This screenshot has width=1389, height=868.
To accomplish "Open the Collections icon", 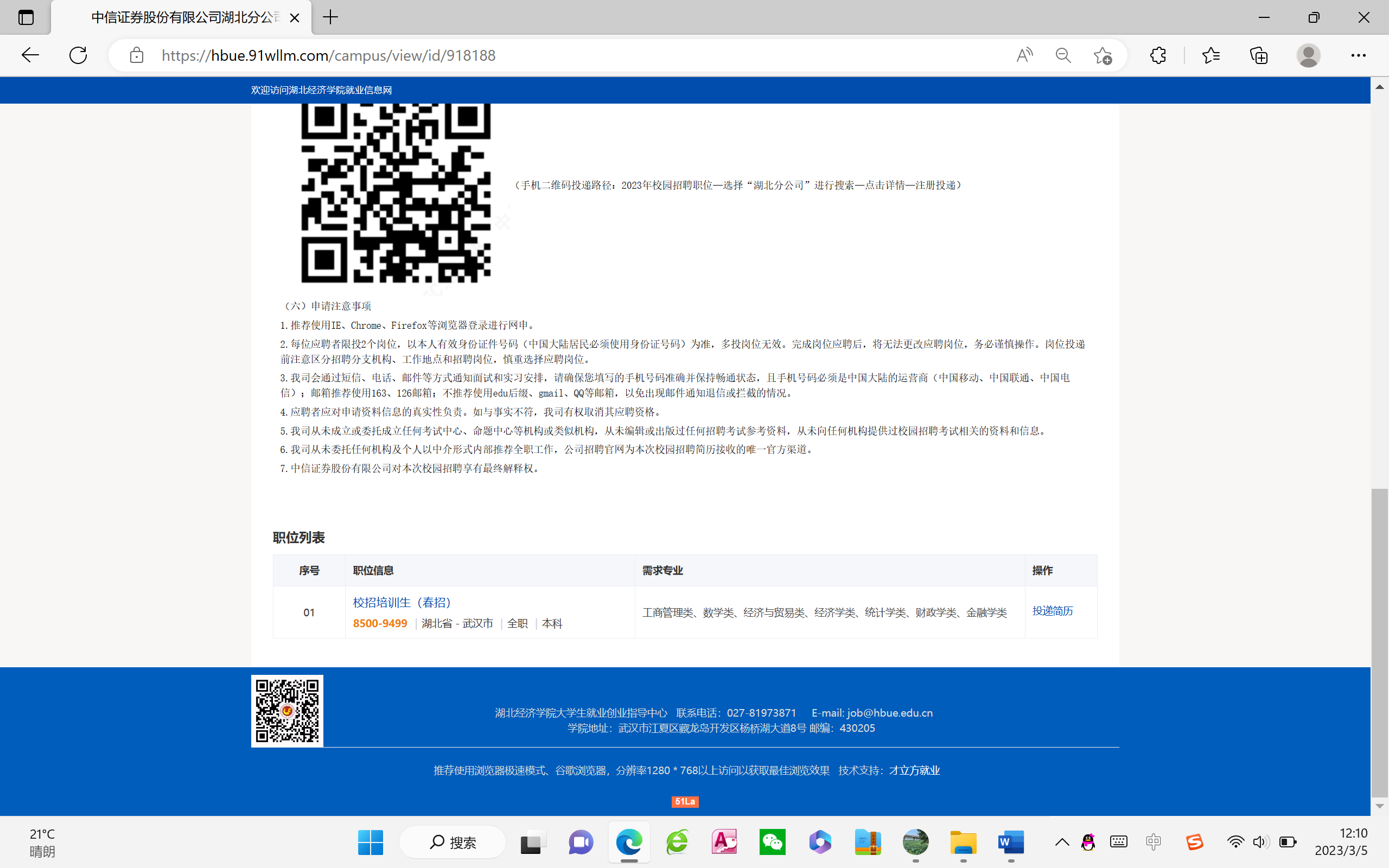I will [1258, 55].
